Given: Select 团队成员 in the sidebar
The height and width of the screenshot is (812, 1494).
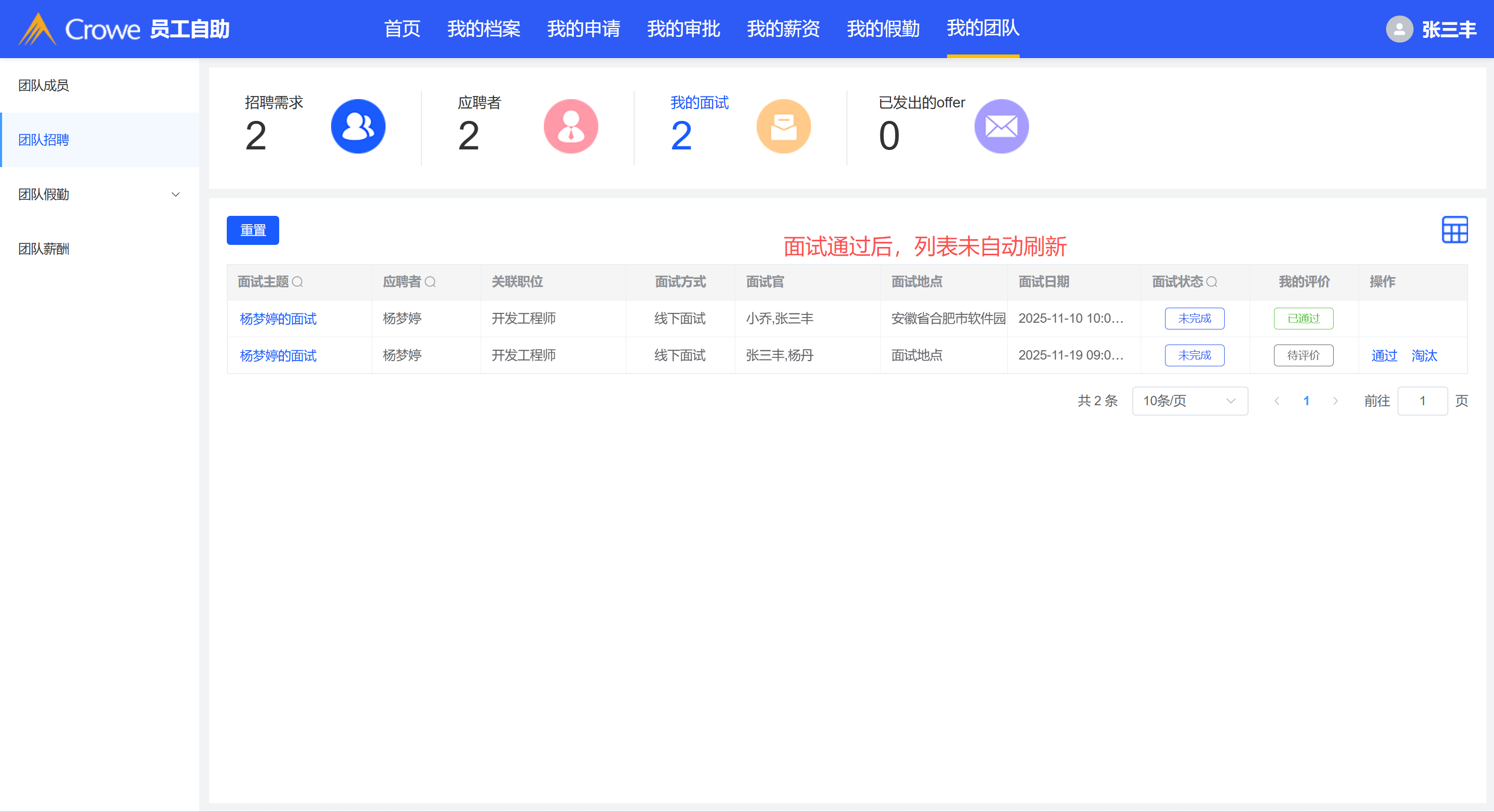Looking at the screenshot, I should (44, 85).
